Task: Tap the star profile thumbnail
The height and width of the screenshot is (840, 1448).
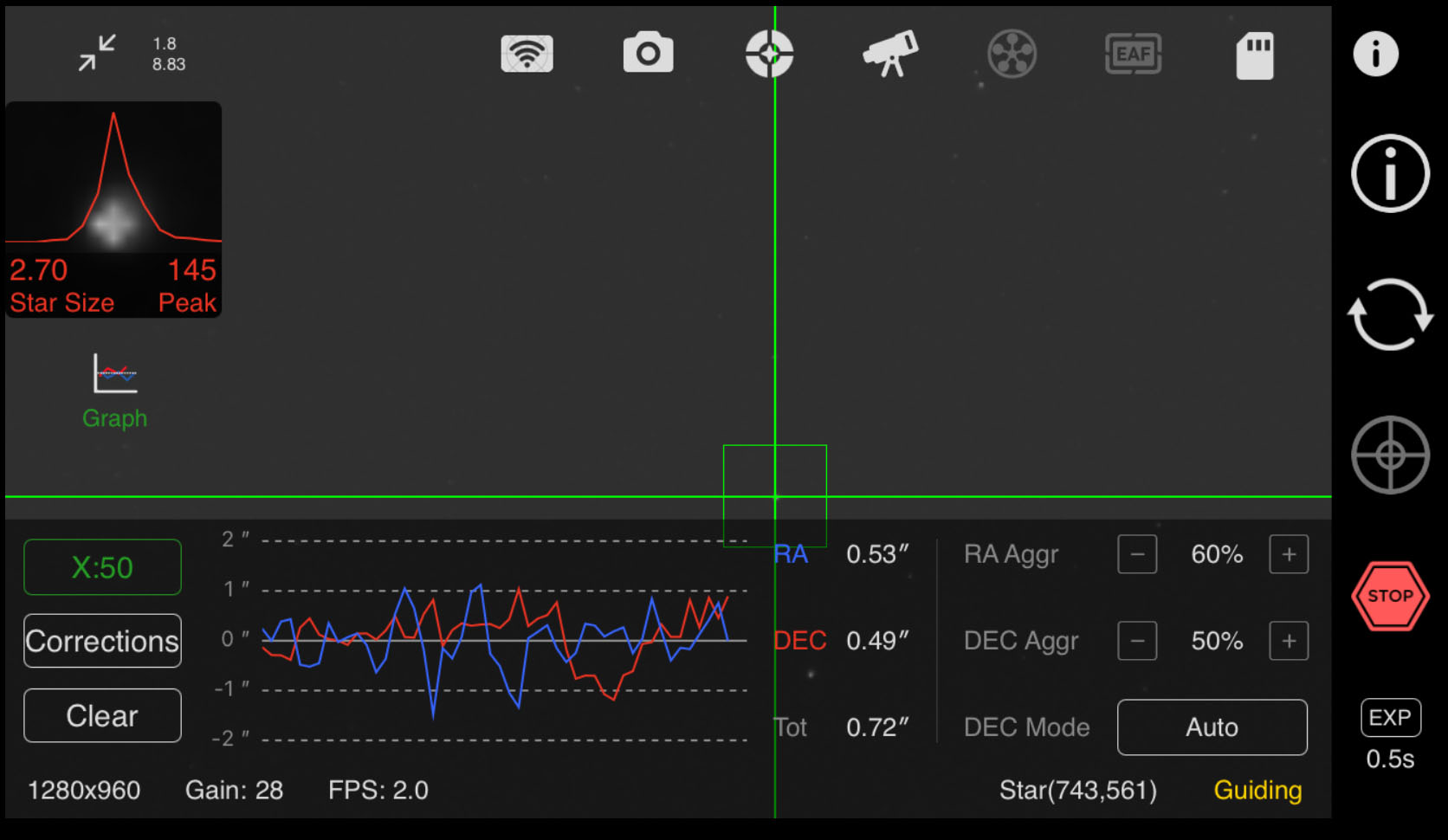Action: [113, 210]
